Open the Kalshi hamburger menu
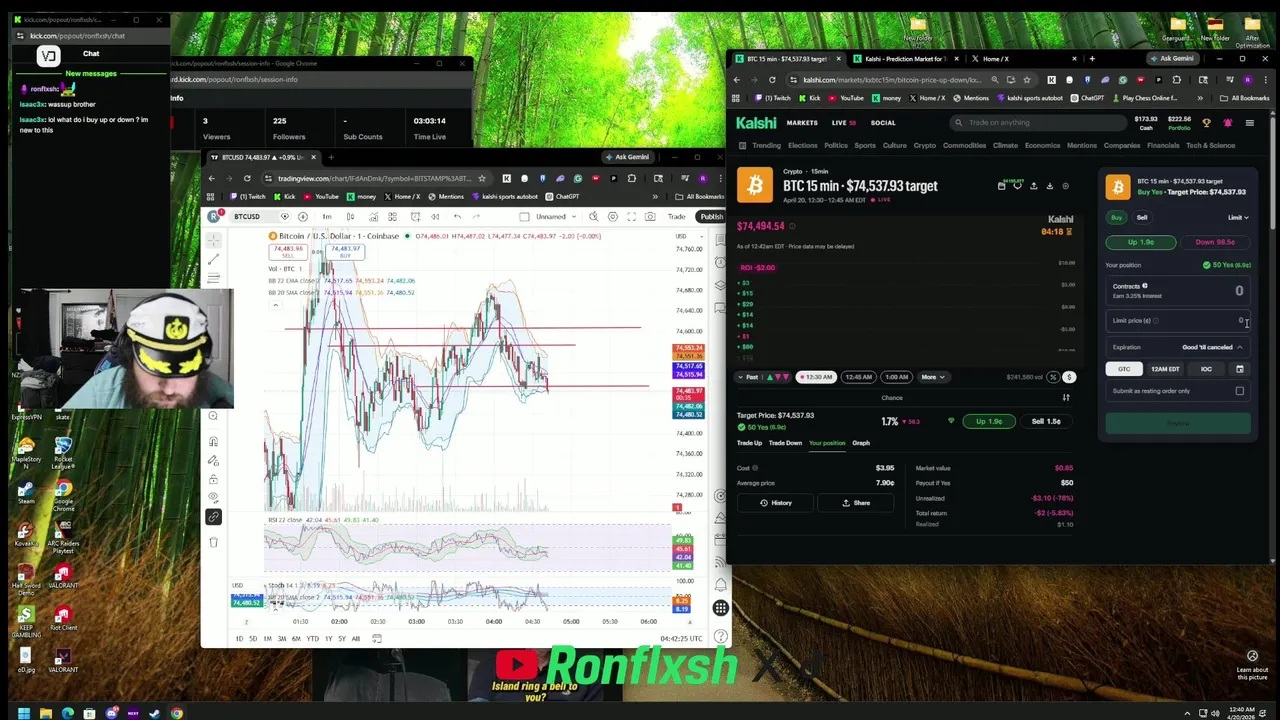The width and height of the screenshot is (1280, 720). [1249, 123]
